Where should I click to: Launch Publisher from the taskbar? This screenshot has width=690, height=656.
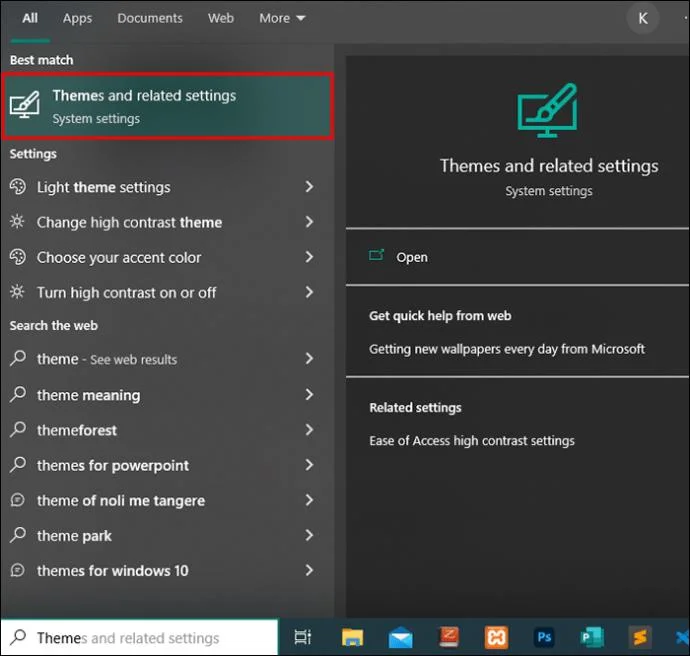tap(592, 637)
